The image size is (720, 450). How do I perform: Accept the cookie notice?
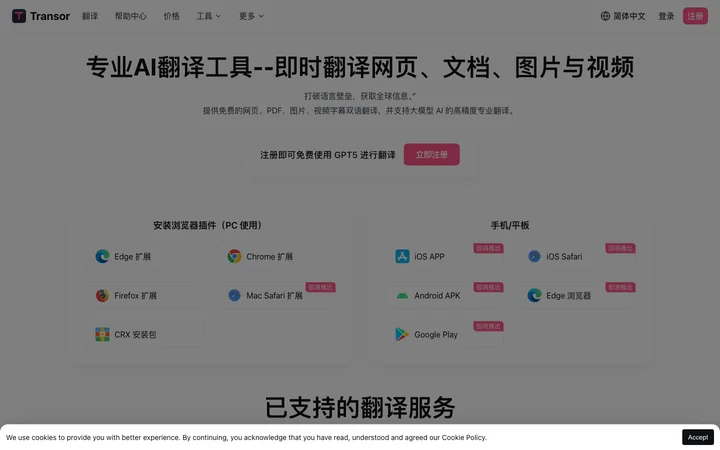(x=698, y=437)
